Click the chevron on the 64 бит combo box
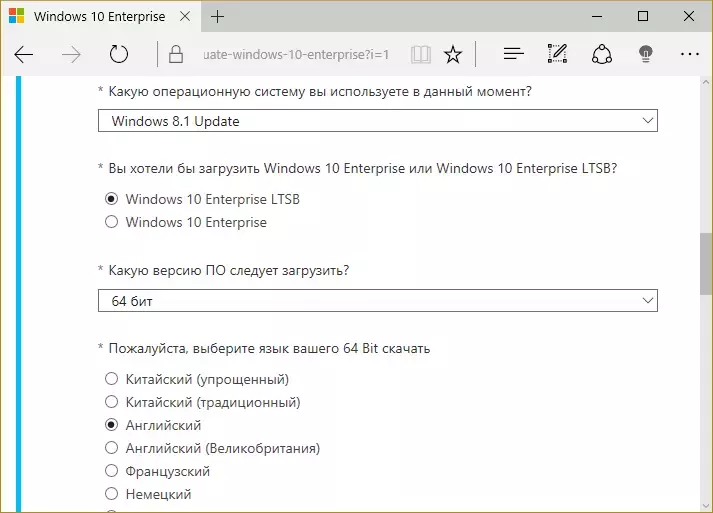Viewport: 713px width, 513px height. [648, 301]
